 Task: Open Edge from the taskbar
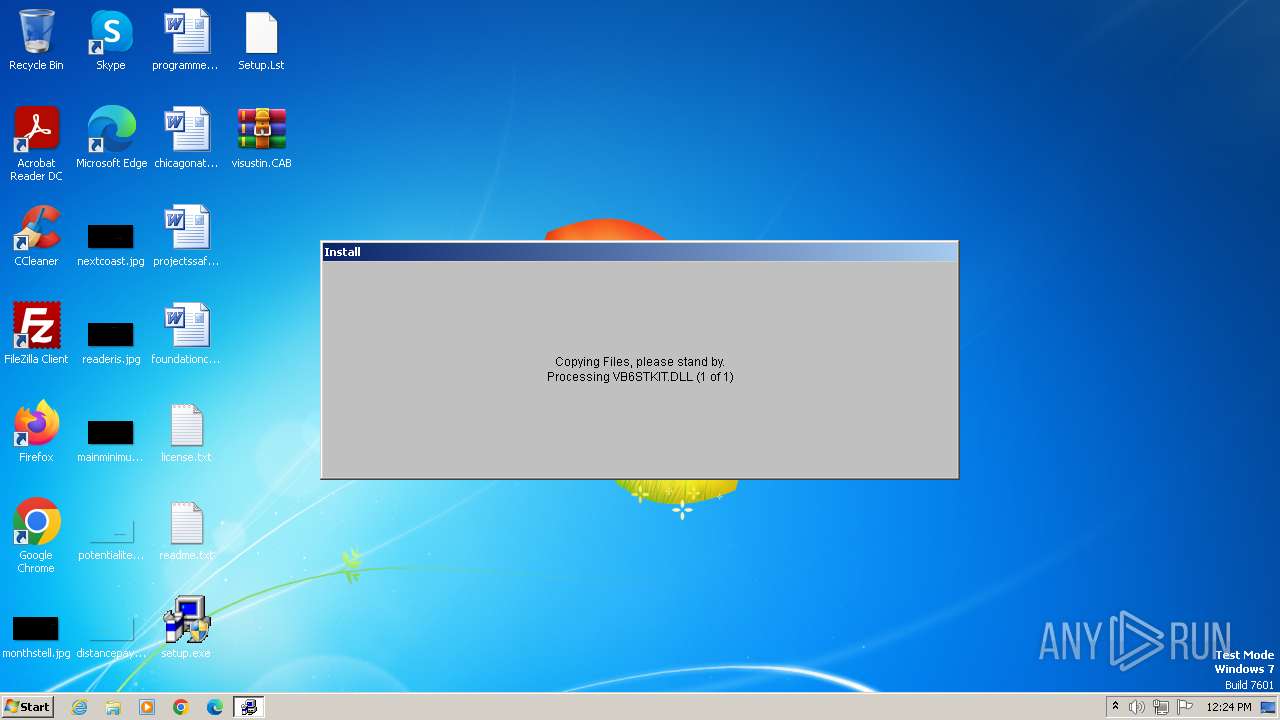click(215, 707)
